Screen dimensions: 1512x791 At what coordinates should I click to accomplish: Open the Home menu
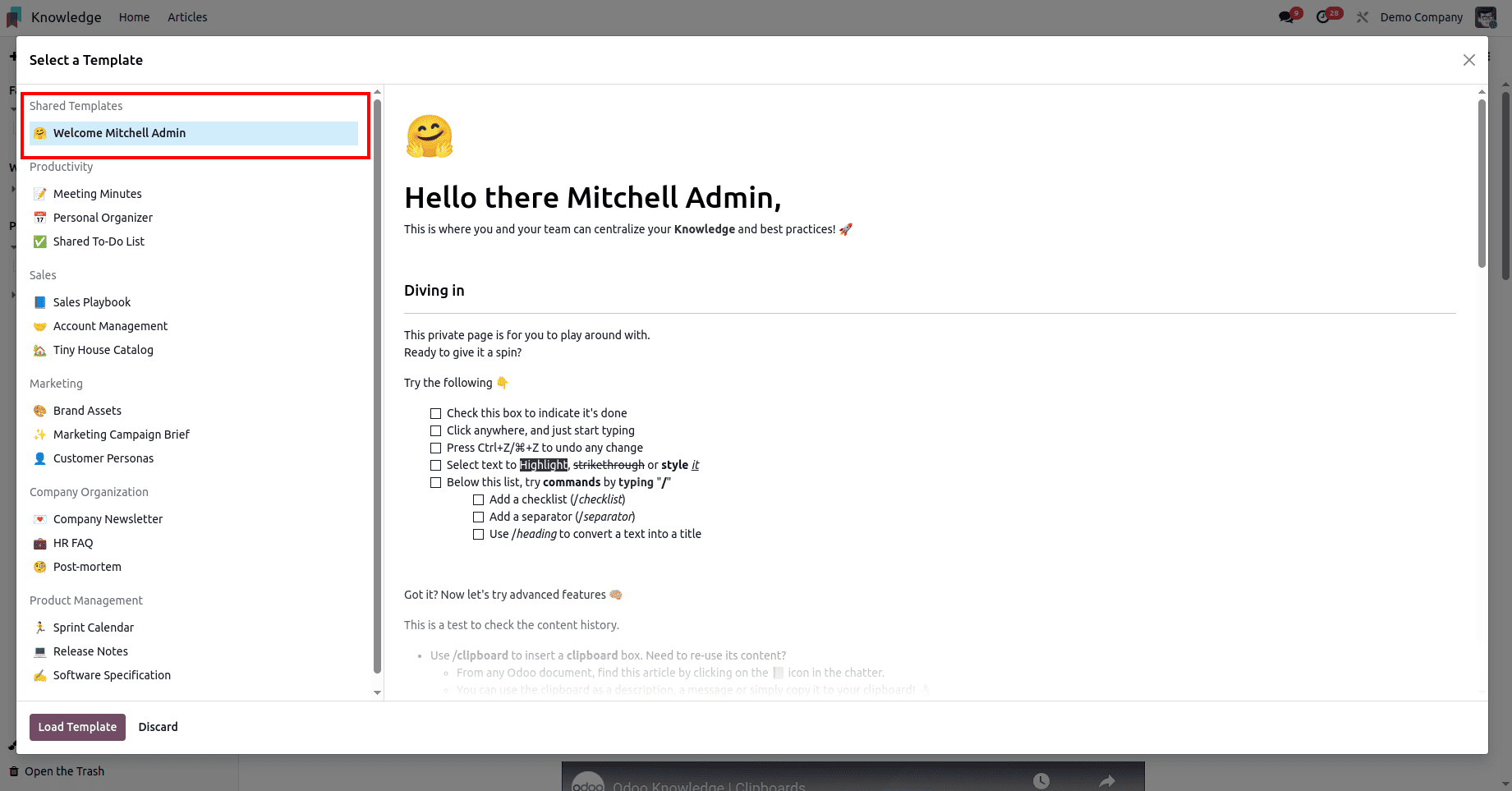(x=134, y=17)
